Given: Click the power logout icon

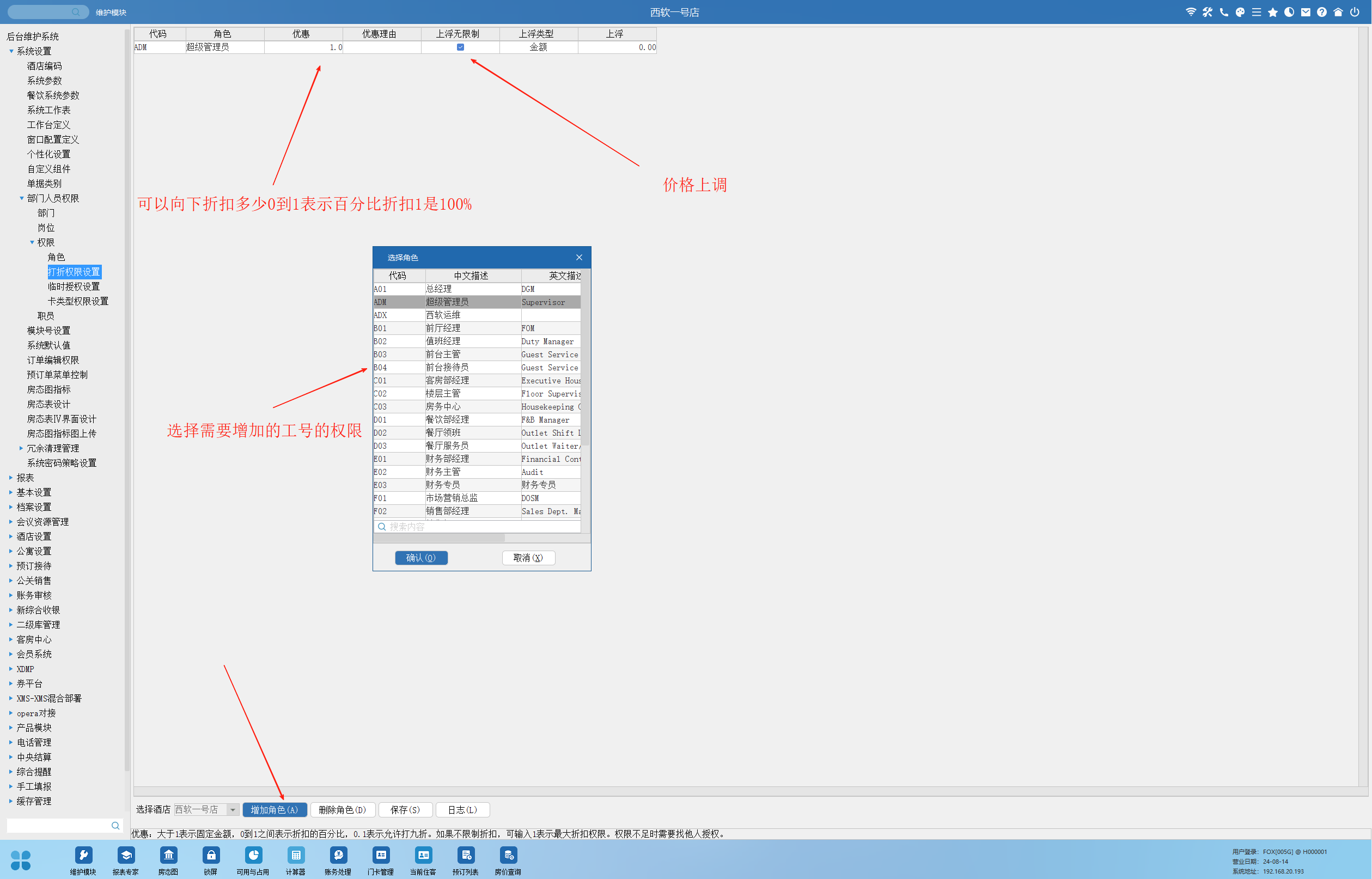Looking at the screenshot, I should tap(1355, 12).
